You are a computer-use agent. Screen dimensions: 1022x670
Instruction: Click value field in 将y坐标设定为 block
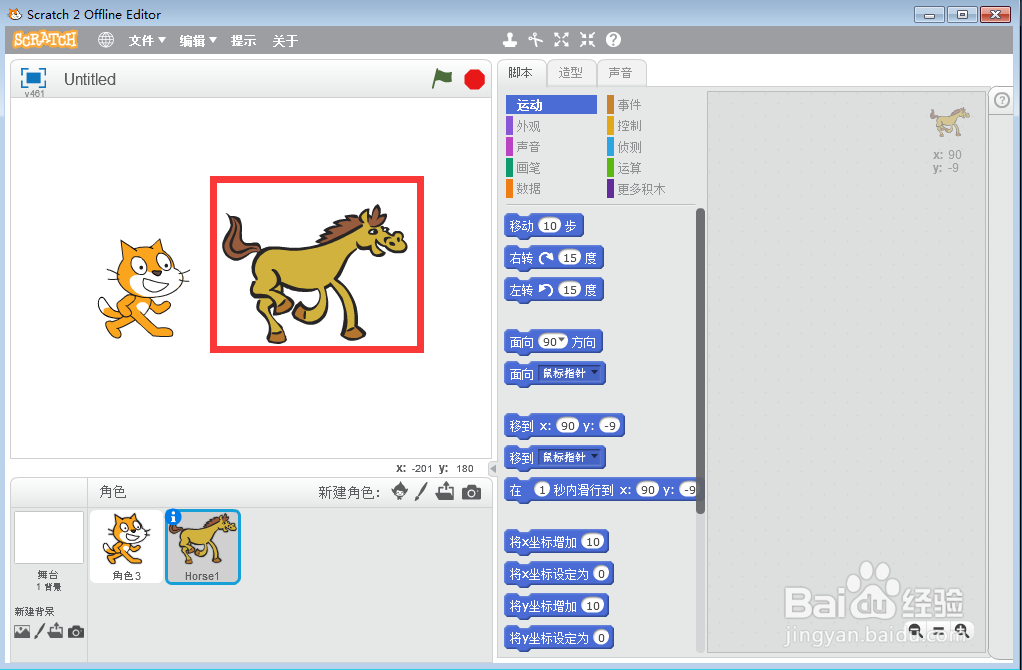click(602, 637)
